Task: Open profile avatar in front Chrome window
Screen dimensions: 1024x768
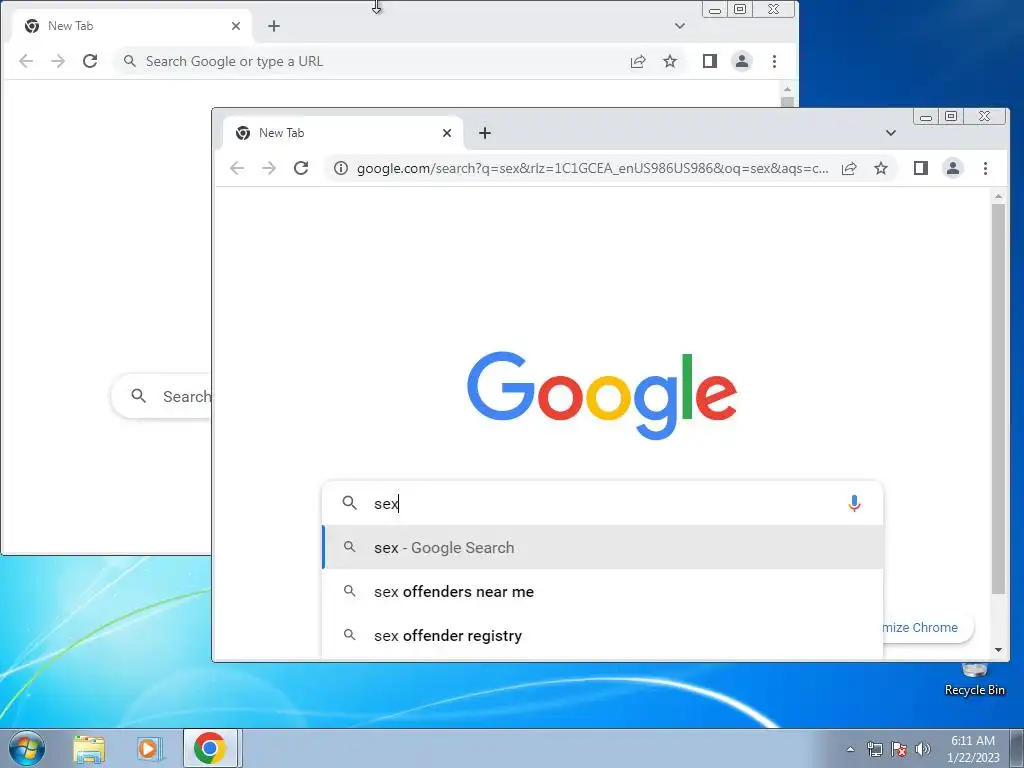Action: point(953,168)
